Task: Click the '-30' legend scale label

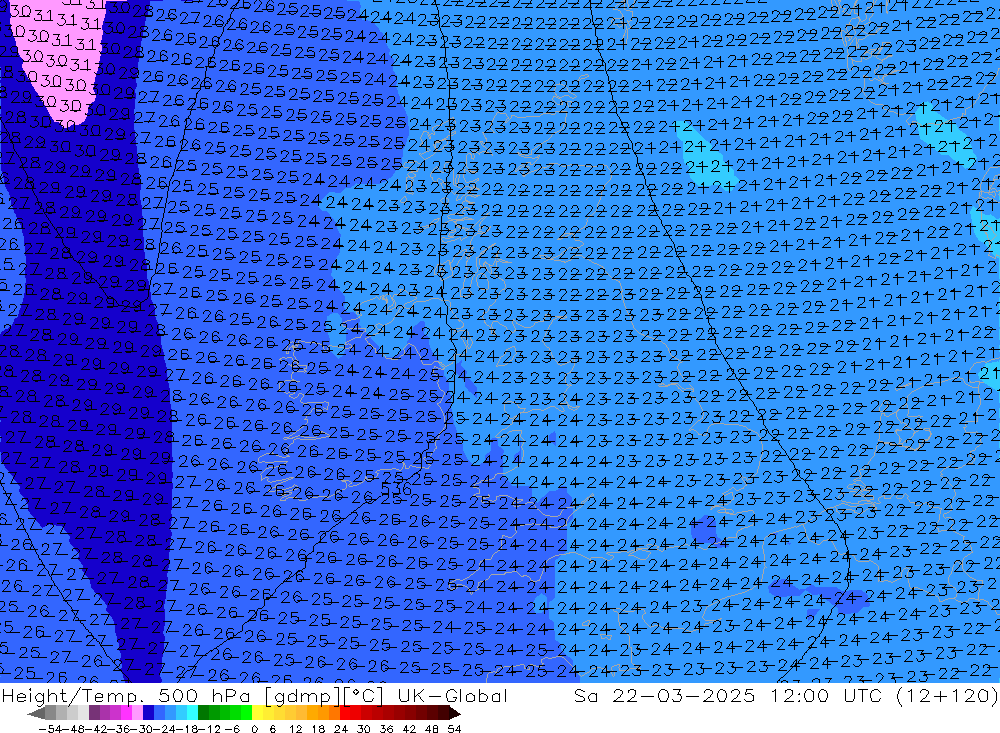Action: click(142, 729)
